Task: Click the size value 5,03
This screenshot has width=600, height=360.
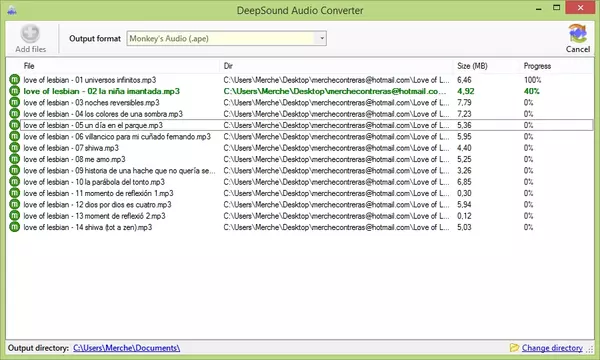Action: coord(464,227)
